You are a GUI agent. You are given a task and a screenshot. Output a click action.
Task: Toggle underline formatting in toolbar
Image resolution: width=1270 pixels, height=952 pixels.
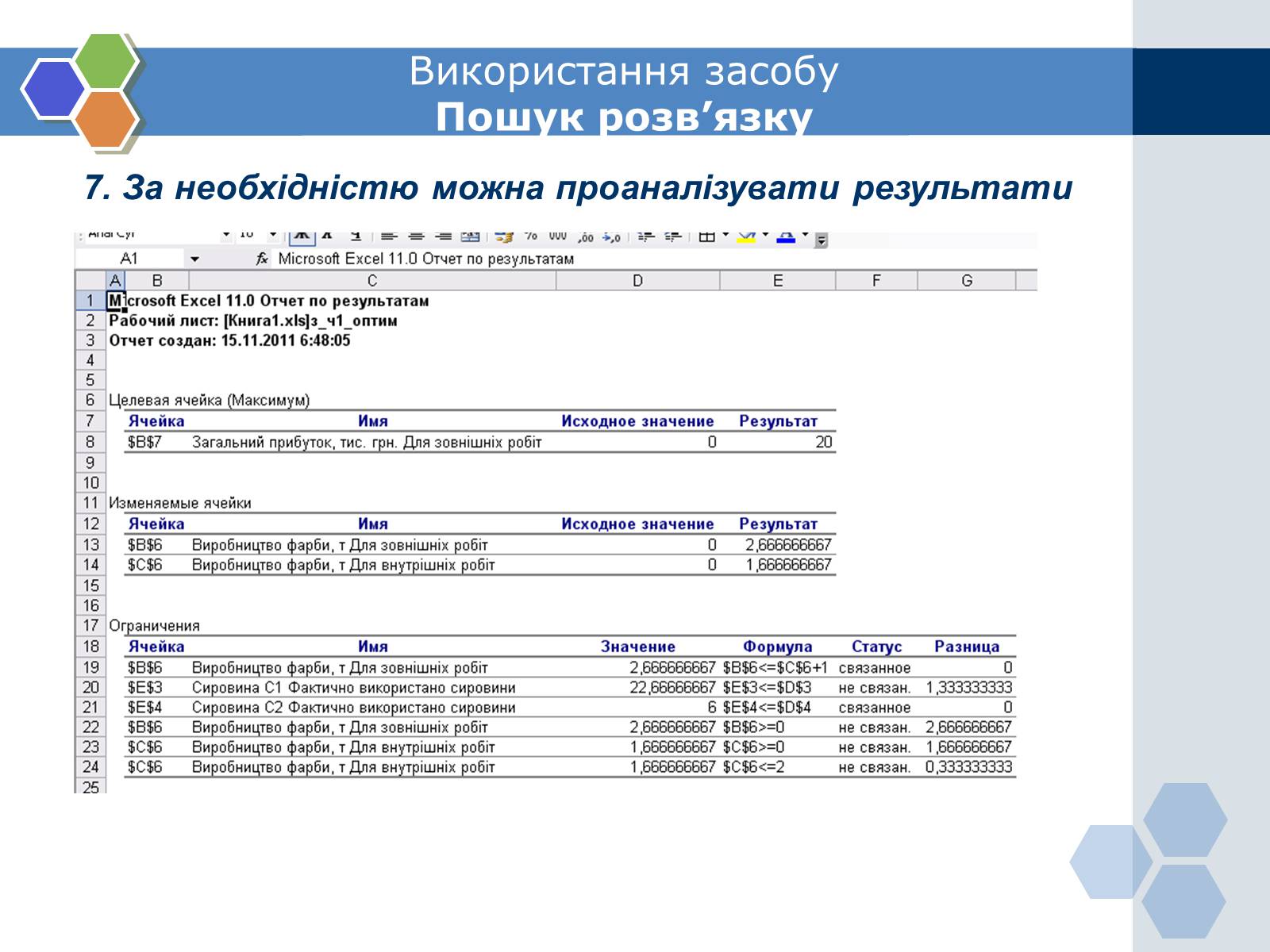click(x=356, y=236)
